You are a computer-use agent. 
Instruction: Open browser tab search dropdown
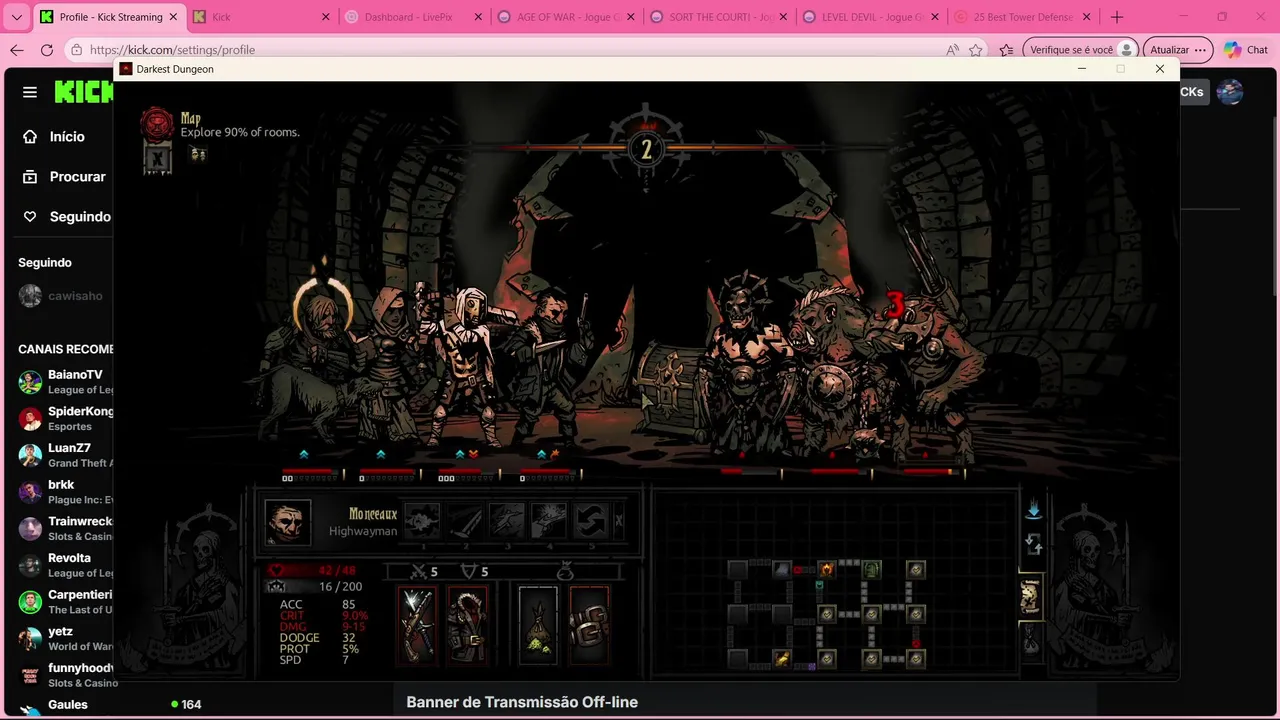[16, 17]
